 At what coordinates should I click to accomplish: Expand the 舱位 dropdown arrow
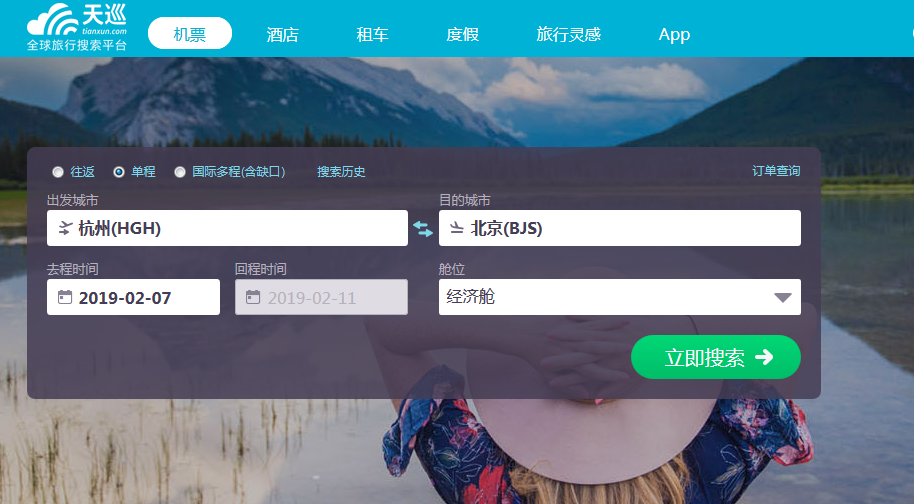click(782, 298)
